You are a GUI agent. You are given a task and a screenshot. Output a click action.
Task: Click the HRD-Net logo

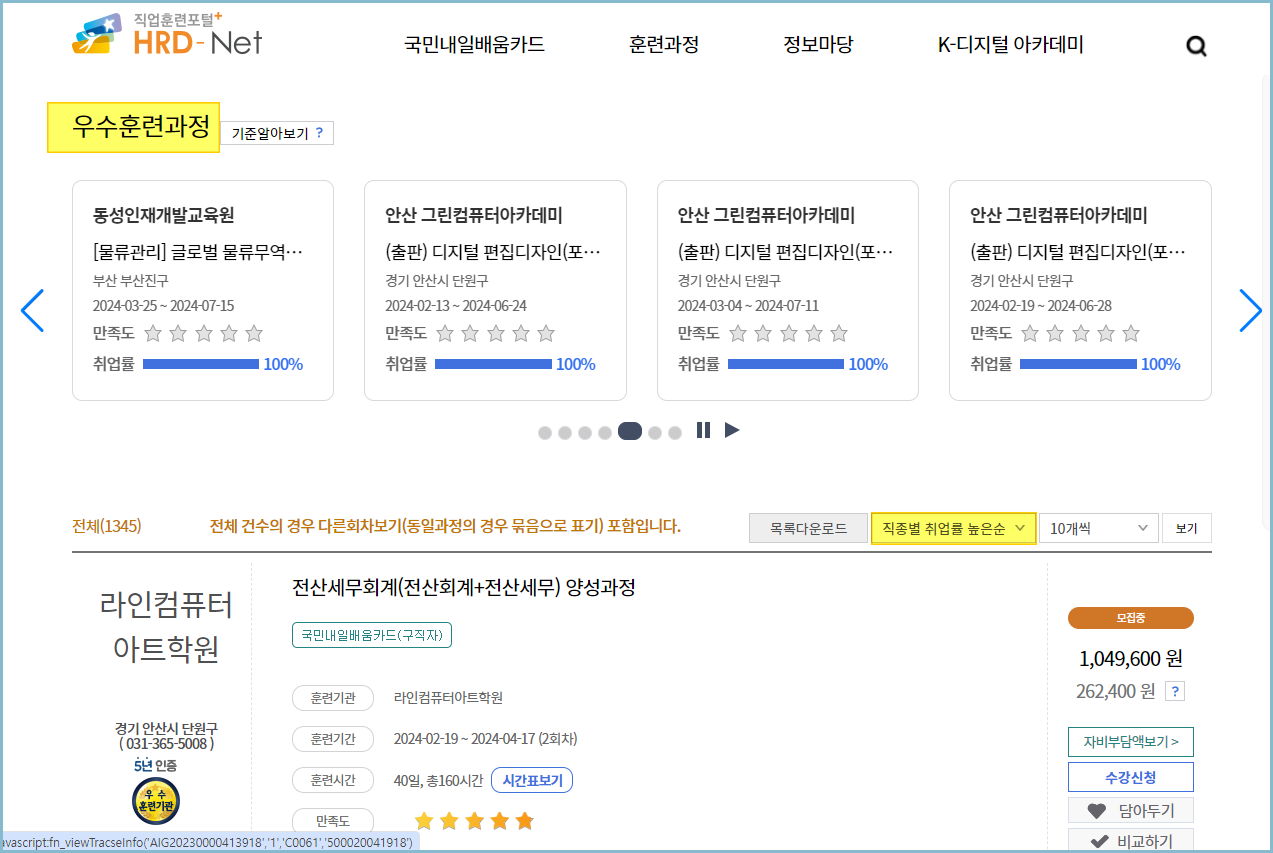165,38
